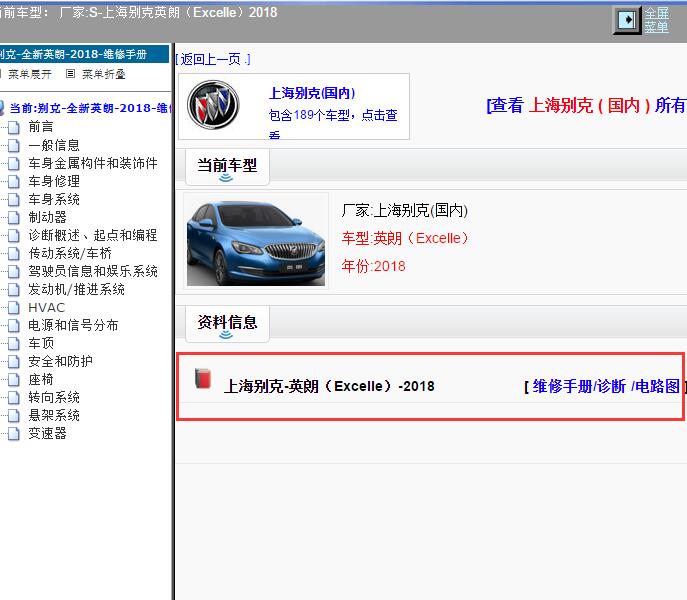Image resolution: width=687 pixels, height=600 pixels.
Task: Click the page icon beside 诊断概述、起点和编程
Action: (x=14, y=235)
